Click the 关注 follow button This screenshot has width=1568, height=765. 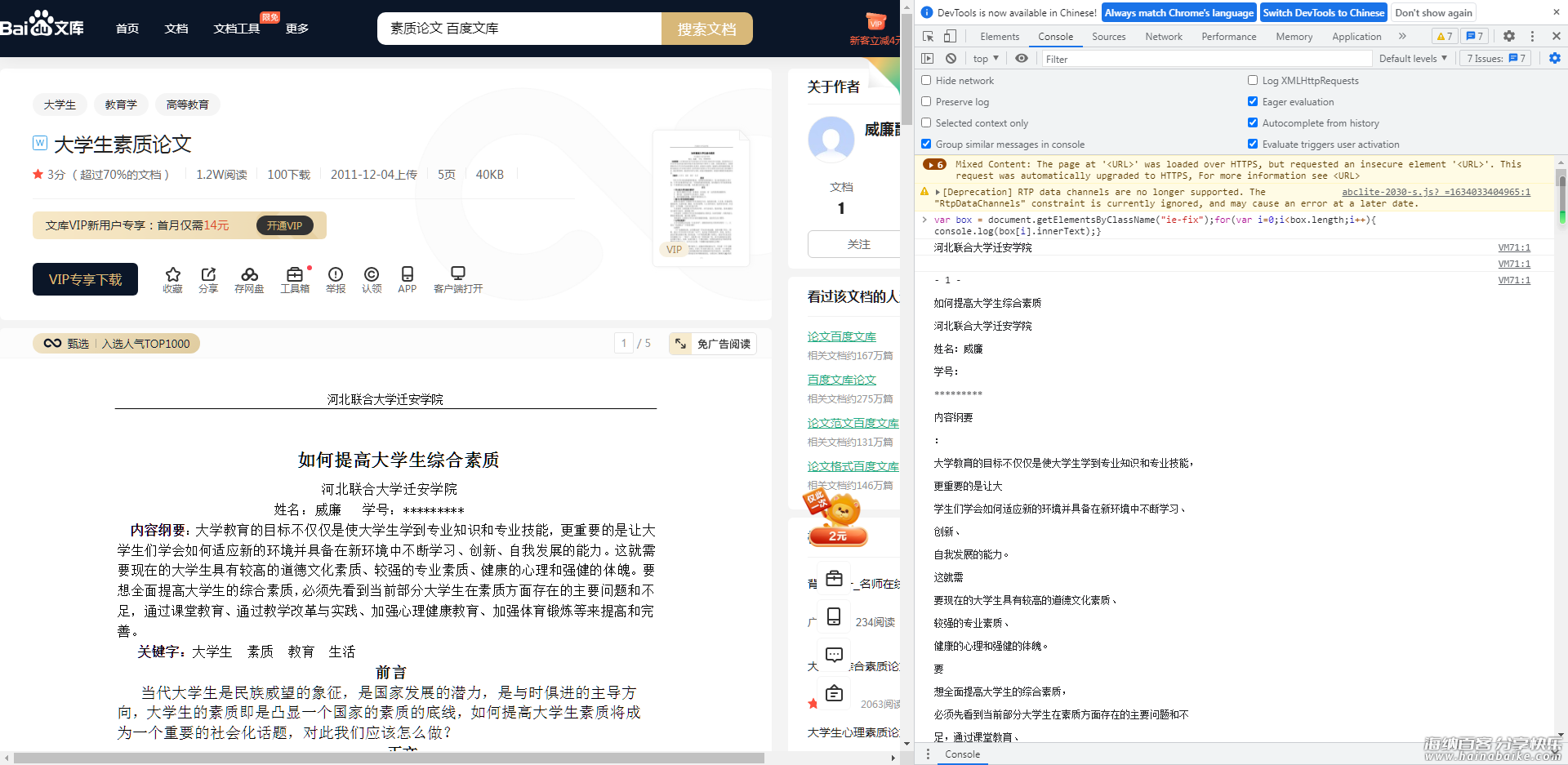click(x=854, y=244)
